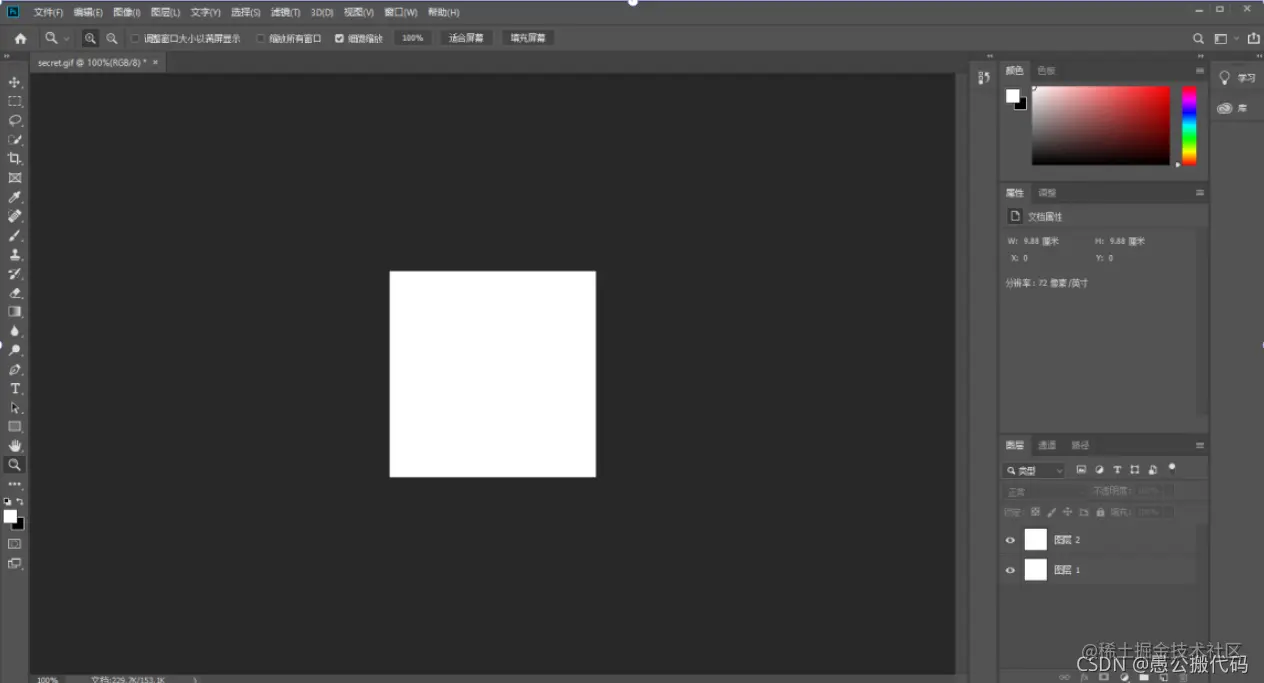Open the Libraries (库) panel
Image resolution: width=1264 pixels, height=683 pixels.
[x=1232, y=108]
